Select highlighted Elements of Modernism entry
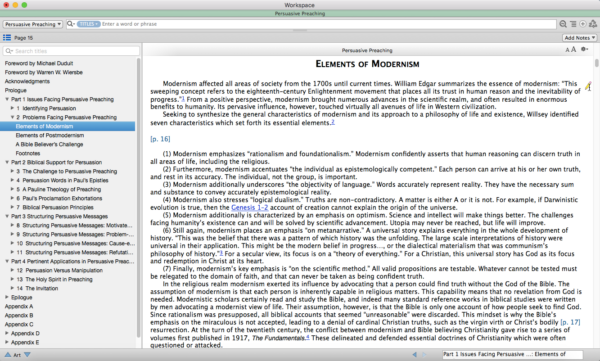Image resolution: width=600 pixels, height=361 pixels. [x=67, y=126]
